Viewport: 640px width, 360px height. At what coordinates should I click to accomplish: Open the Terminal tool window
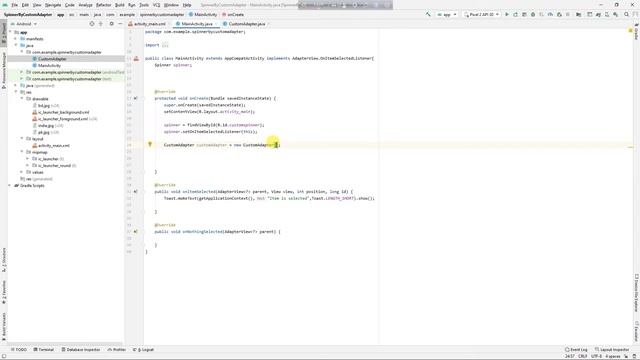point(44,350)
